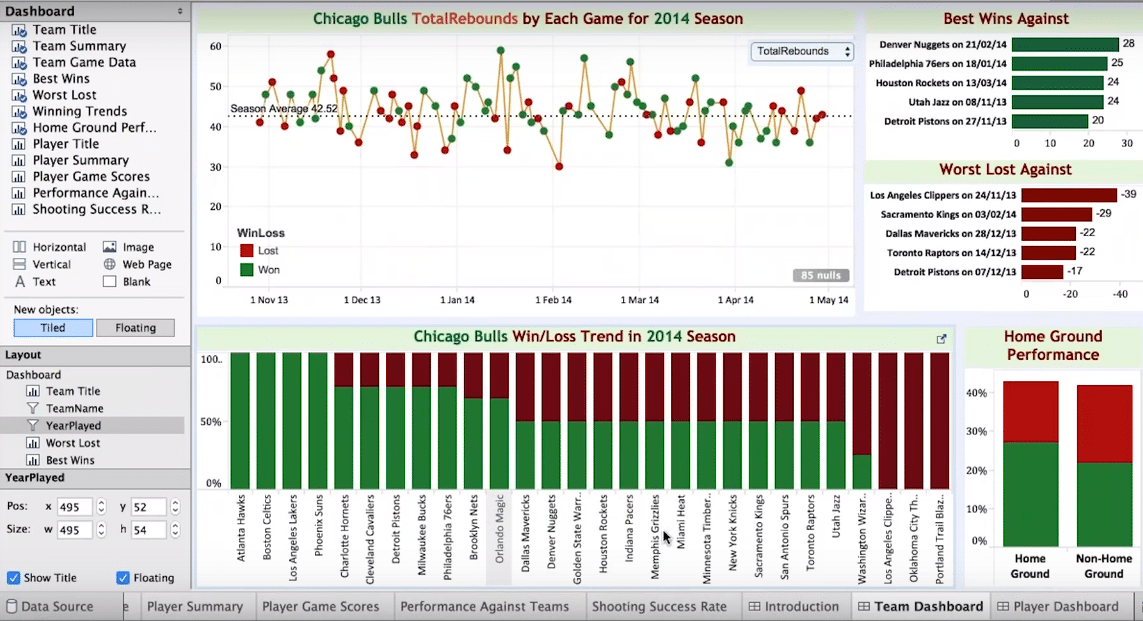This screenshot has width=1143, height=621.
Task: Select the Dashboard root in Layout tree
Action: [x=34, y=375]
